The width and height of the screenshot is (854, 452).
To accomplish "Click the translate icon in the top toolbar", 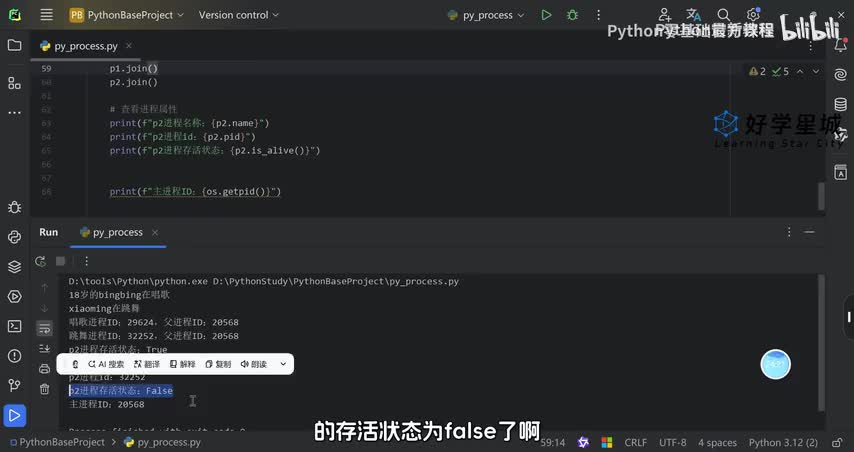I will pos(693,15).
